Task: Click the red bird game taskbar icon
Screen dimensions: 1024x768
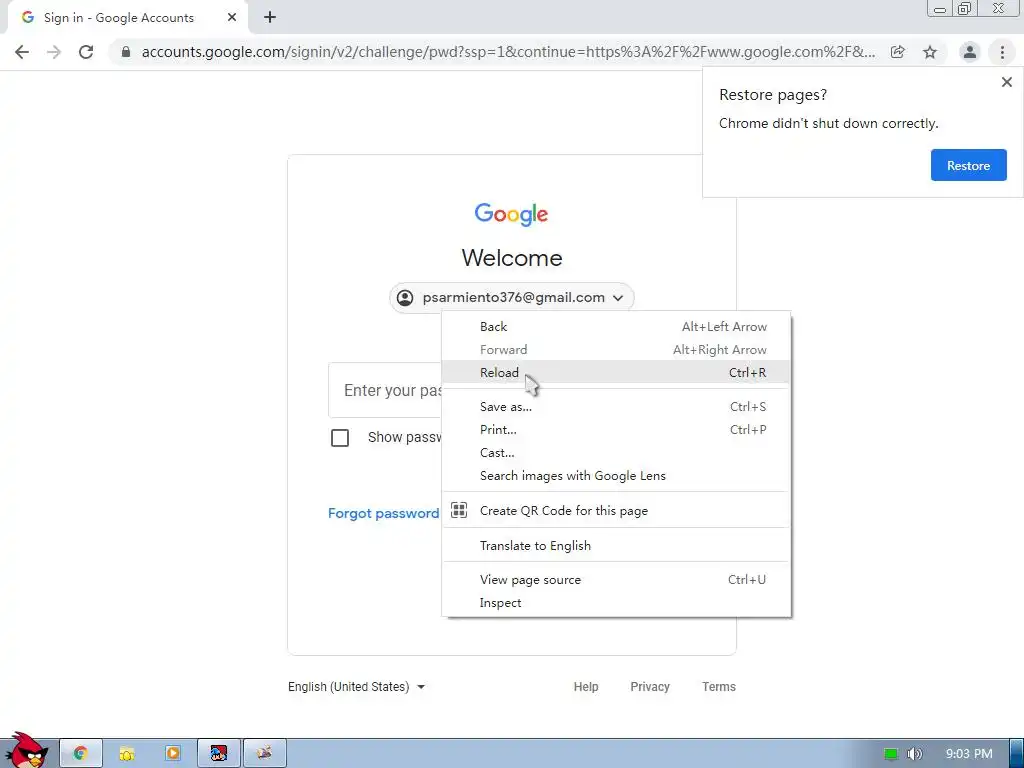Action: pos(219,754)
